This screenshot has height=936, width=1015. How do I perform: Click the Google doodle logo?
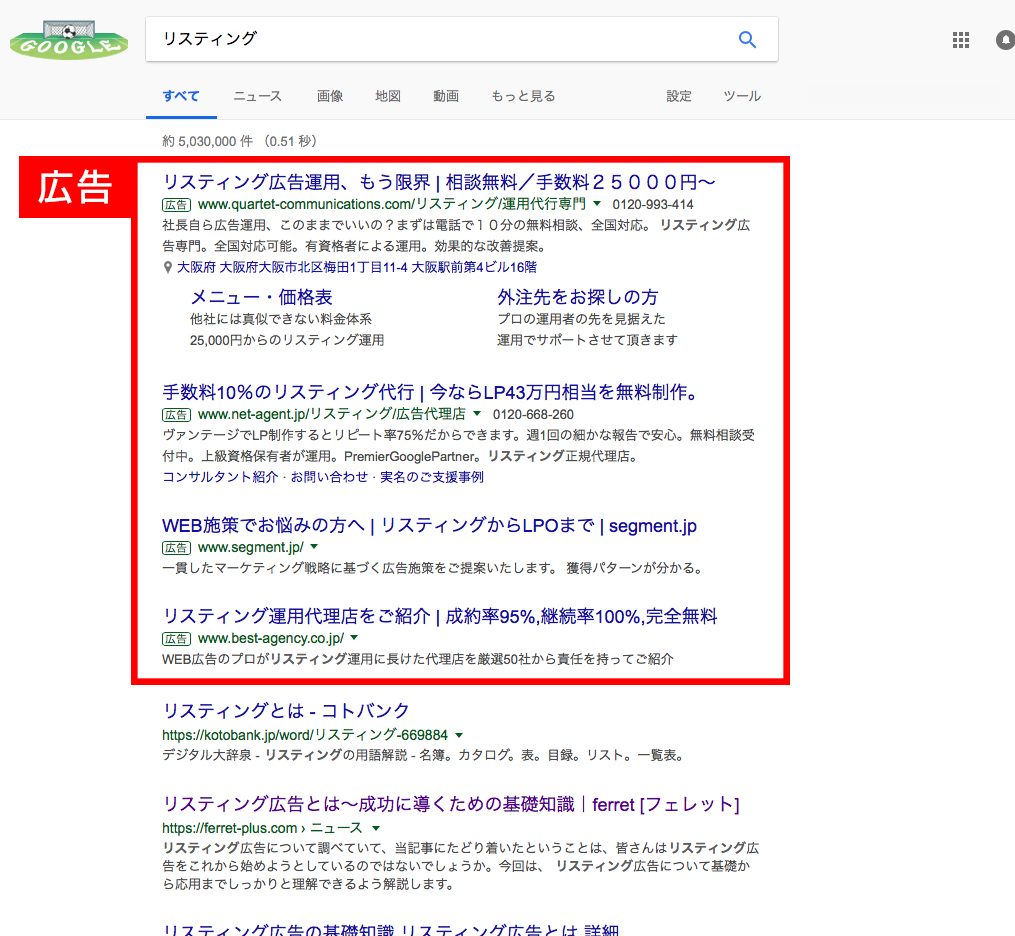(69, 39)
